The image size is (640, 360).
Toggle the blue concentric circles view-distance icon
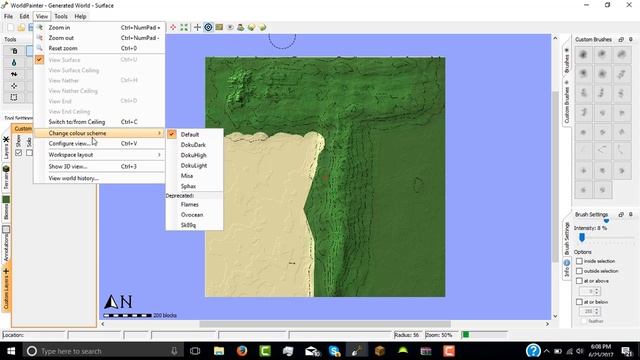pyautogui.click(x=208, y=27)
